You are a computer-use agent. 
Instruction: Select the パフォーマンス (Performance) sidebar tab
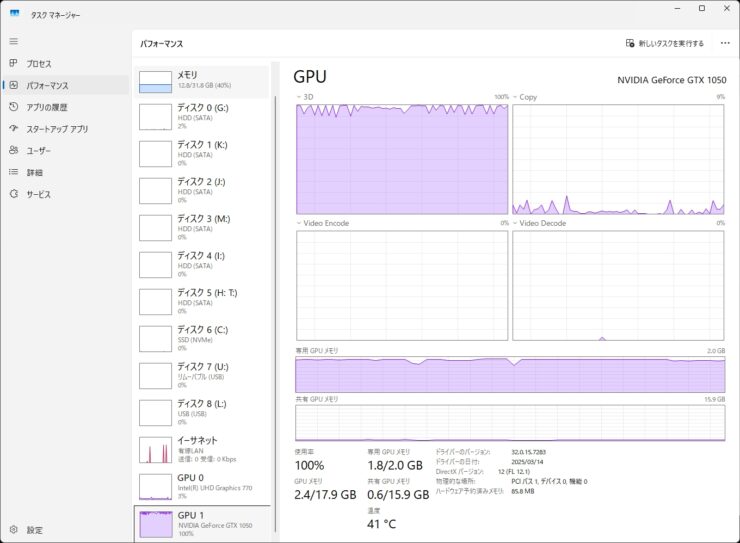[x=46, y=86]
